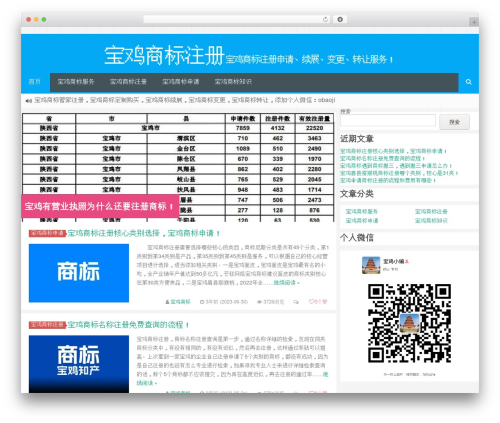Click the table cell with value 4132

pos(277,128)
